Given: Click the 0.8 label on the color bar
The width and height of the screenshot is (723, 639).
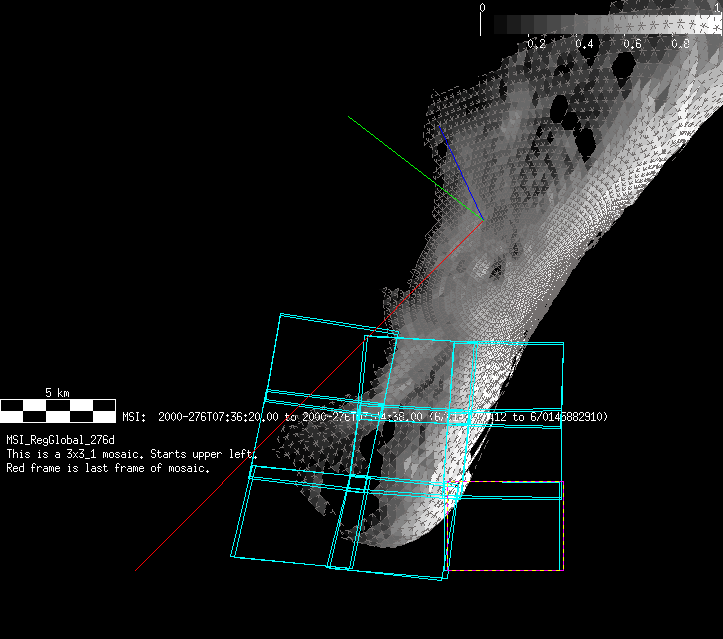Looking at the screenshot, I should pyautogui.click(x=681, y=44).
